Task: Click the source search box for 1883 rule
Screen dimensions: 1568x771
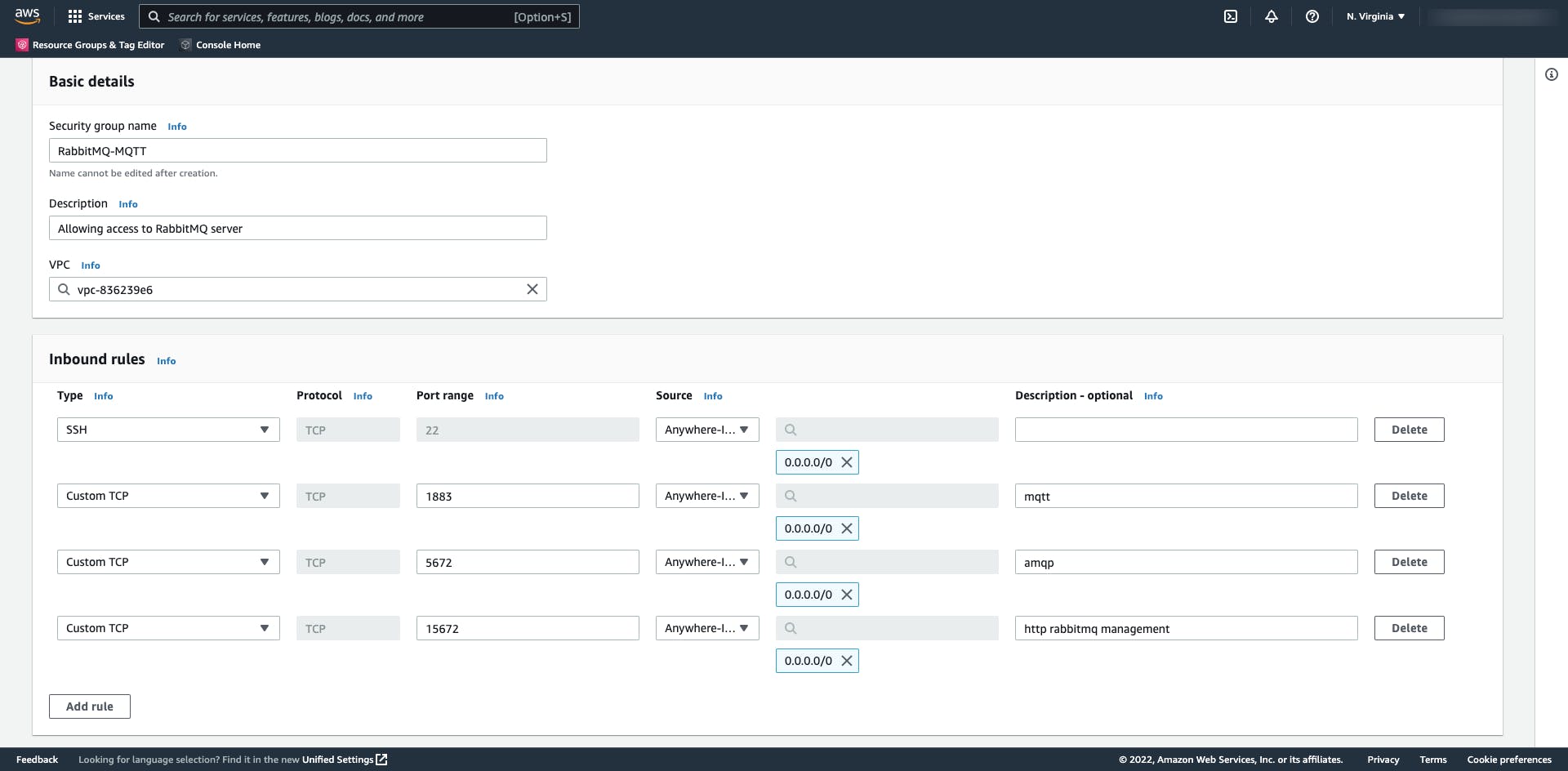Action: pyautogui.click(x=887, y=496)
